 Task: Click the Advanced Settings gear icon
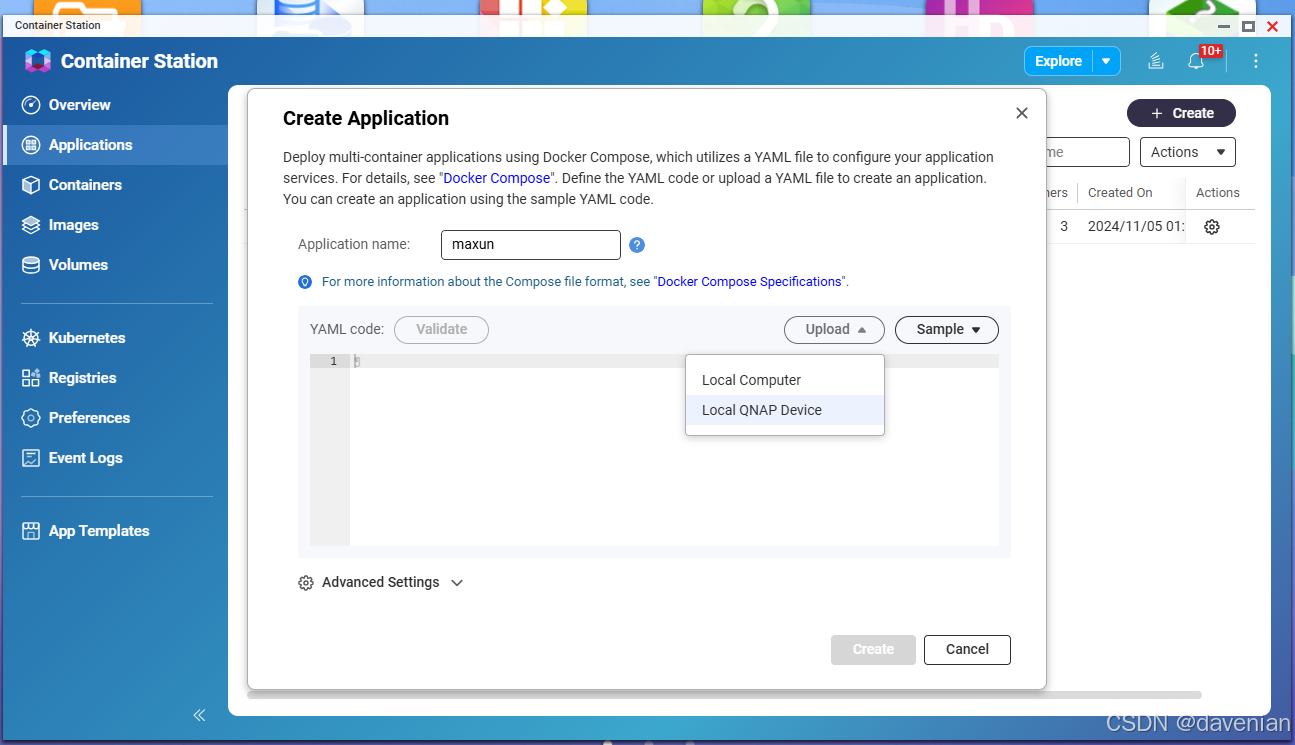pyautogui.click(x=306, y=583)
